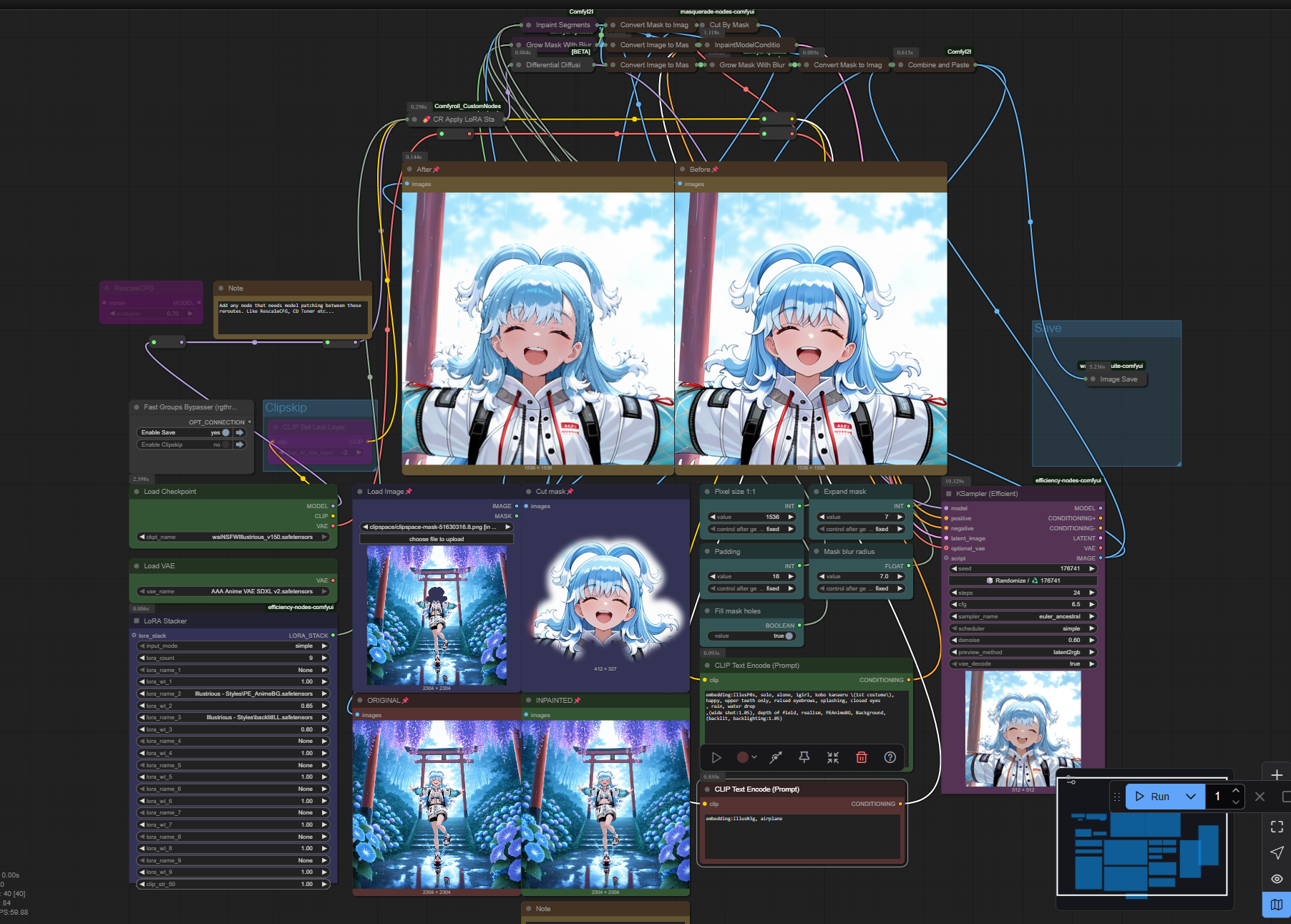The image size is (1291, 924).
Task: Open scheduler dropdown in KSampler
Action: click(1023, 628)
